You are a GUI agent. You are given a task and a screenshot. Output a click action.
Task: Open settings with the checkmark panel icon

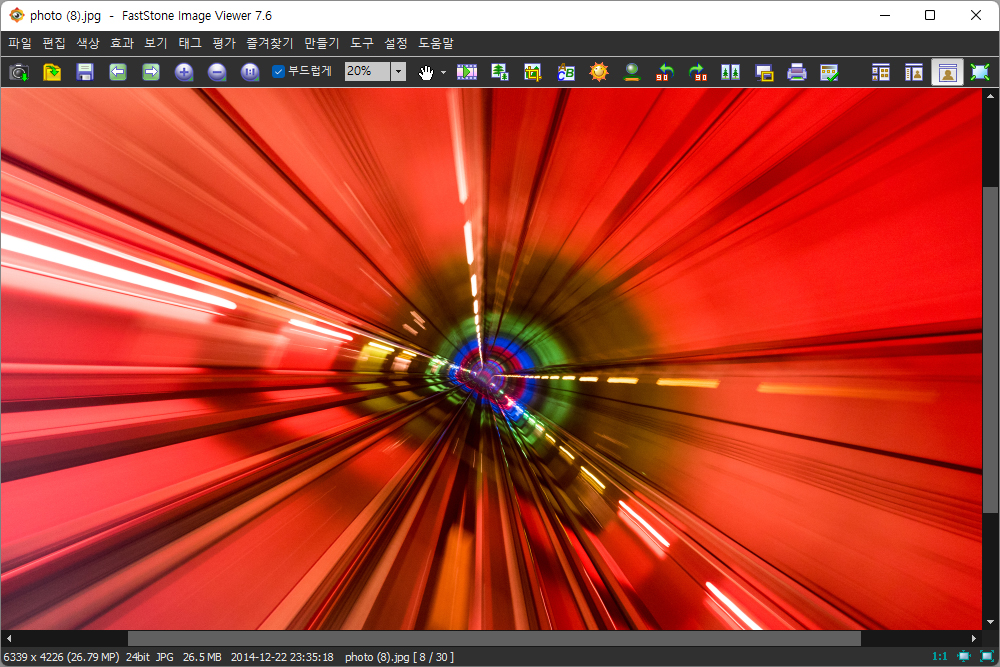point(830,72)
